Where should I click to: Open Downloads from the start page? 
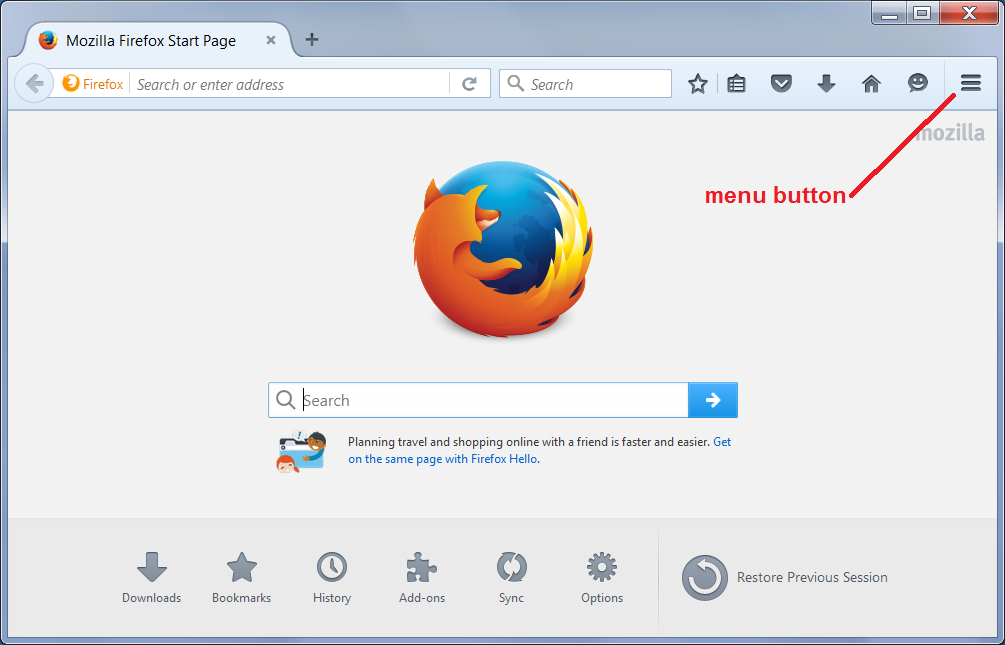pos(152,578)
